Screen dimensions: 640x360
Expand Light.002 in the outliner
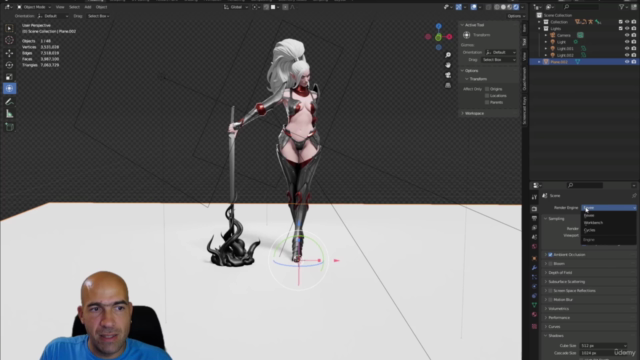click(x=546, y=55)
